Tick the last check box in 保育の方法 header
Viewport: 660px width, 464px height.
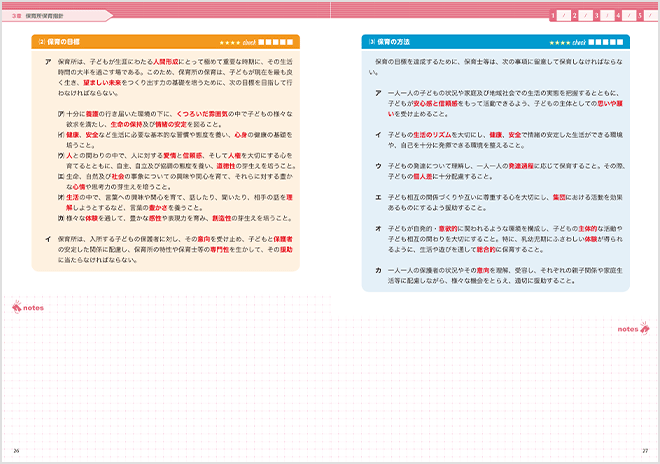tap(620, 42)
